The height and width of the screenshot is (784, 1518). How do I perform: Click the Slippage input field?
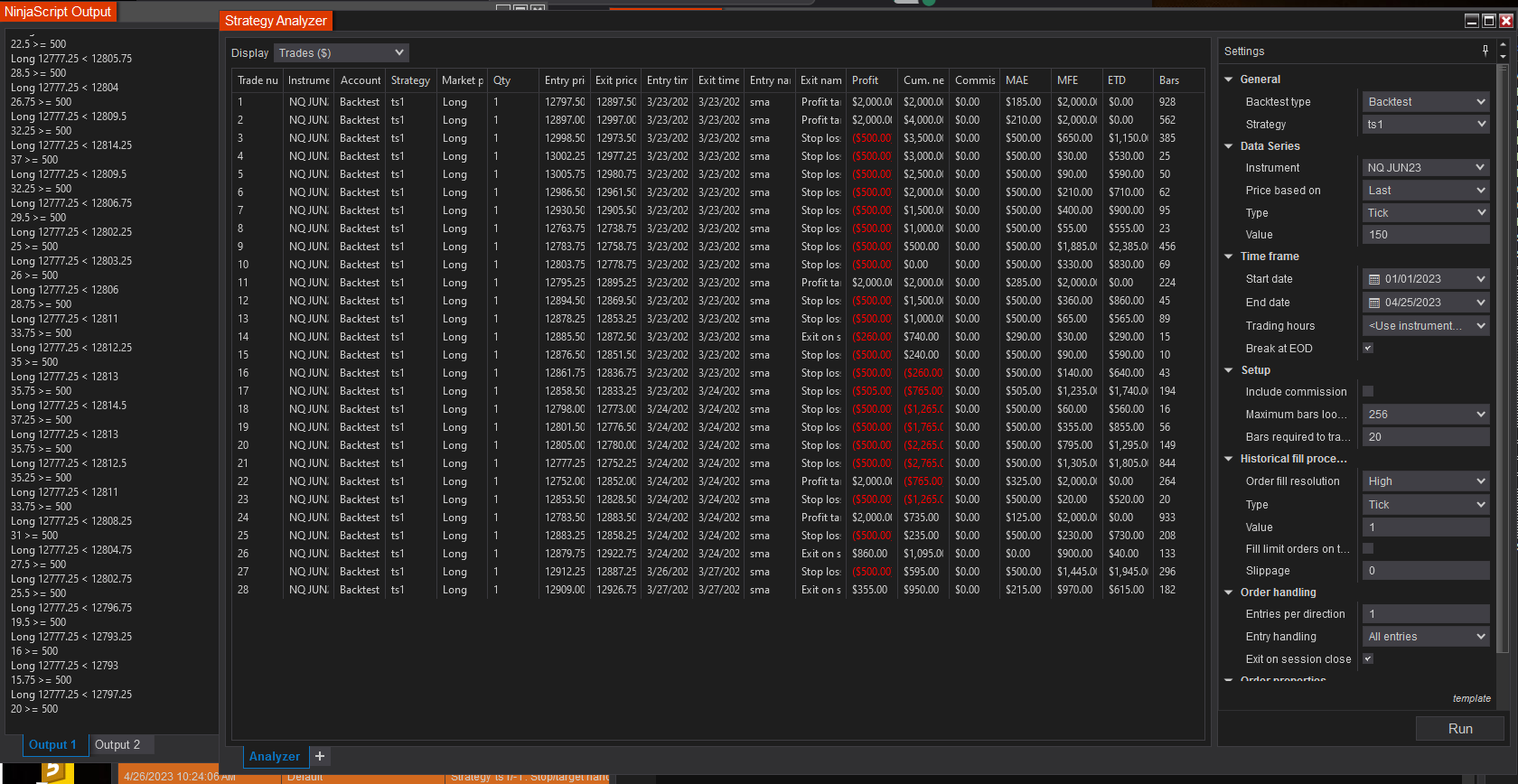click(1426, 571)
